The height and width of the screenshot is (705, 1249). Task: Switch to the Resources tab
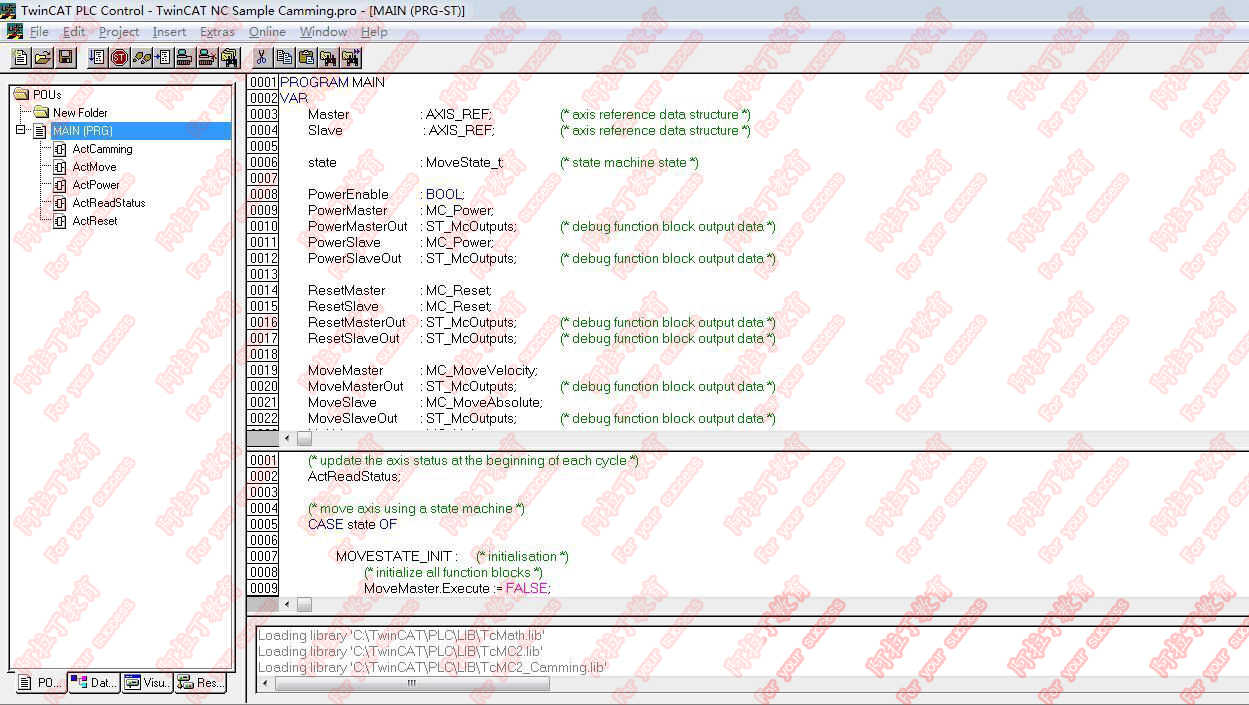199,683
